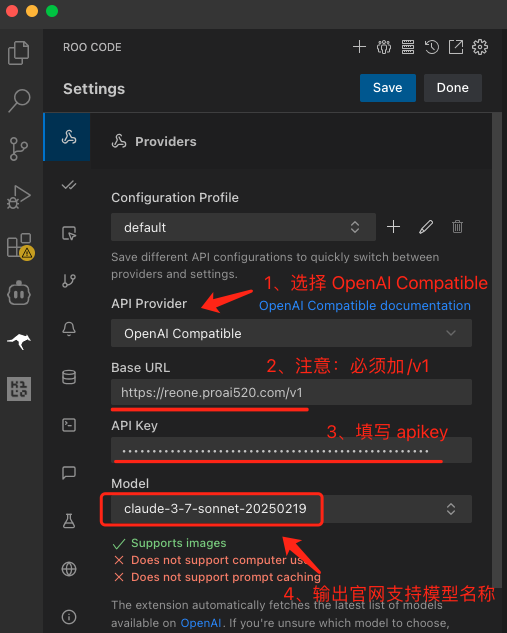Click the ROO CODE panel title
Image resolution: width=507 pixels, height=633 pixels.
[x=92, y=47]
